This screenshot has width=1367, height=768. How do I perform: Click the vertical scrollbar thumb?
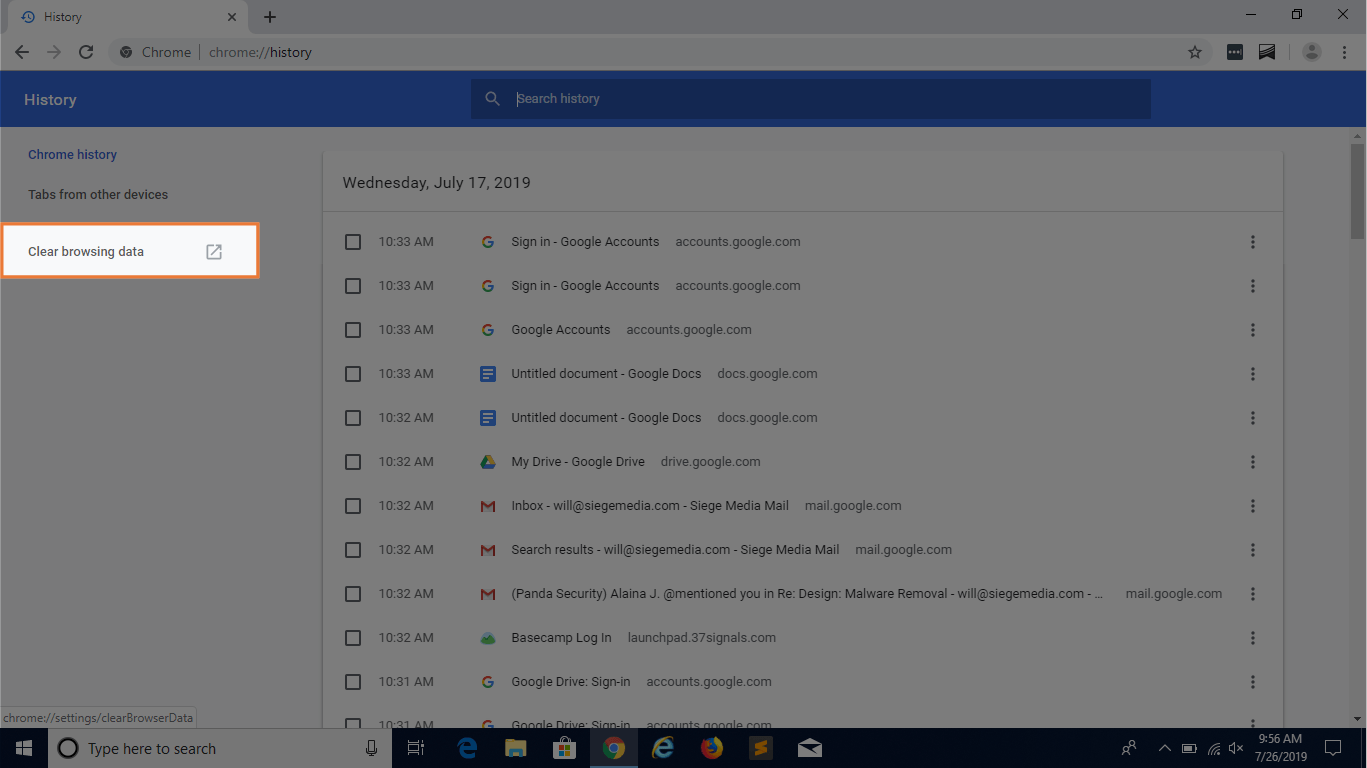1357,191
